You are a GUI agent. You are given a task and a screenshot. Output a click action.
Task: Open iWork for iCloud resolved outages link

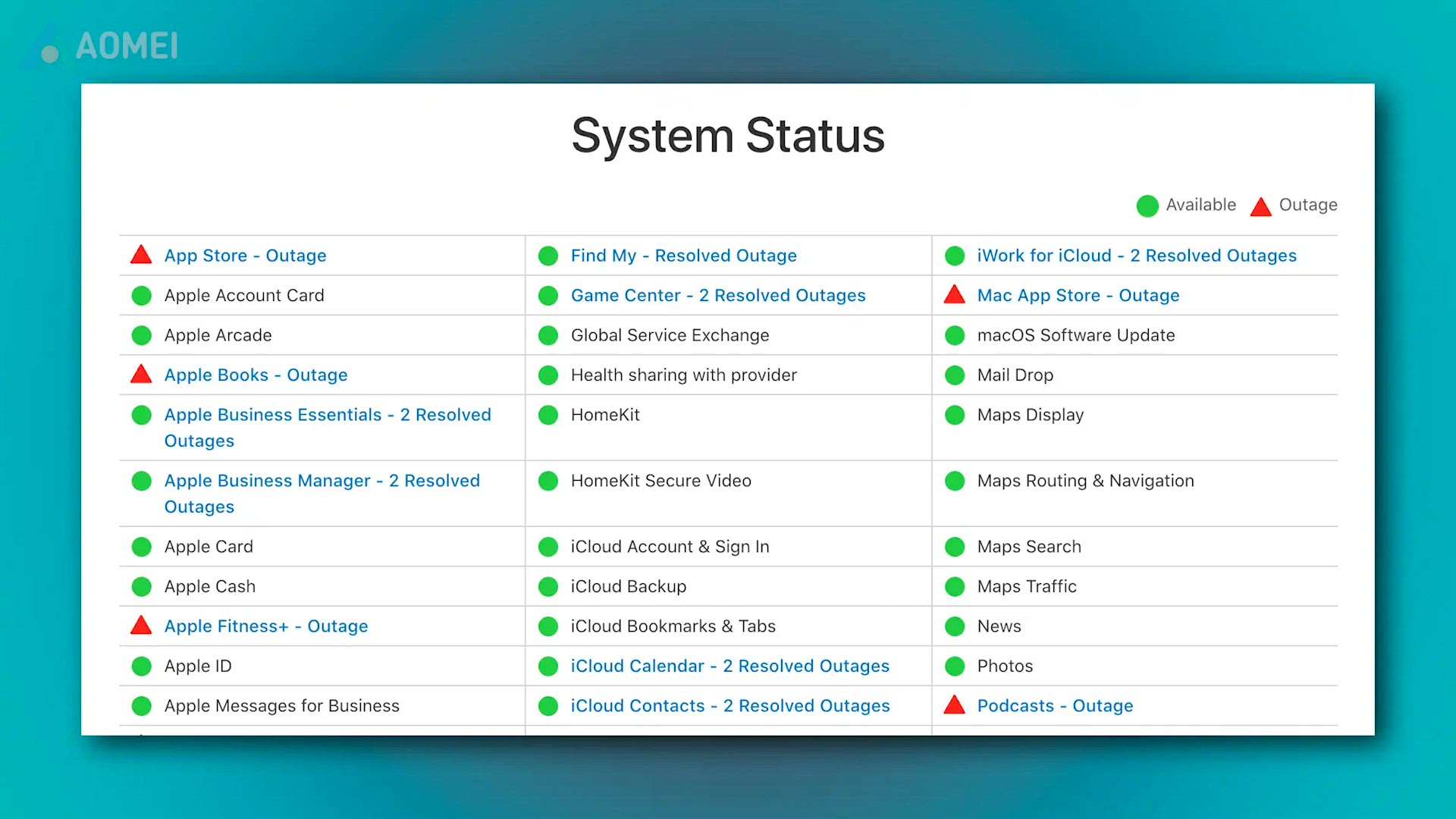pos(1137,256)
